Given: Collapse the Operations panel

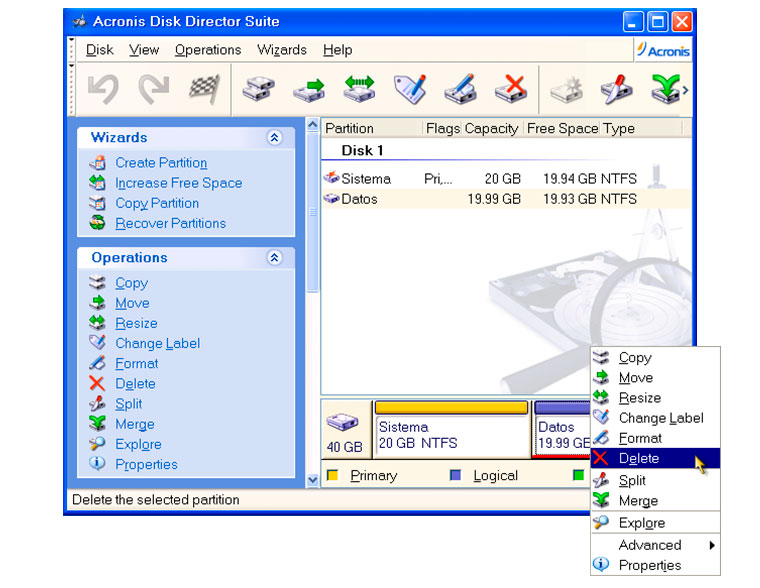Looking at the screenshot, I should 274,257.
